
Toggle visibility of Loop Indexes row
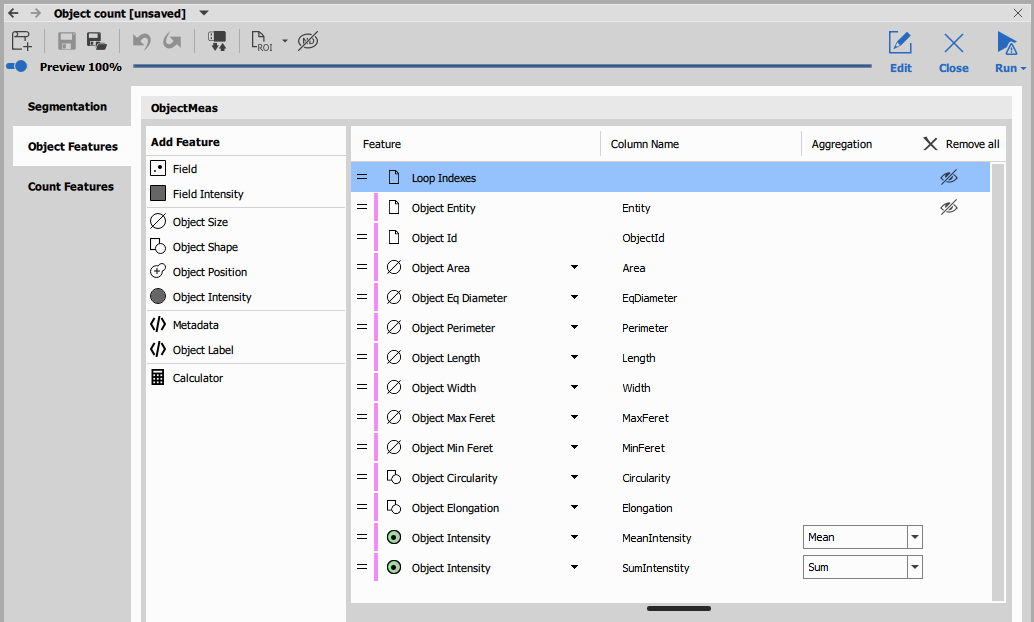(x=949, y=177)
